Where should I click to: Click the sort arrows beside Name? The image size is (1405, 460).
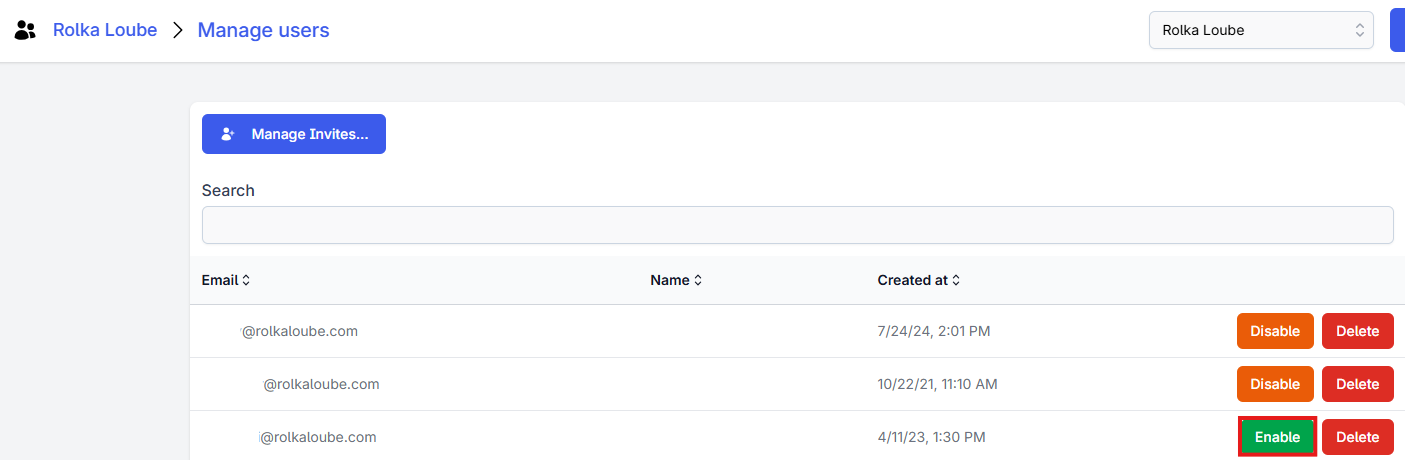click(x=698, y=281)
